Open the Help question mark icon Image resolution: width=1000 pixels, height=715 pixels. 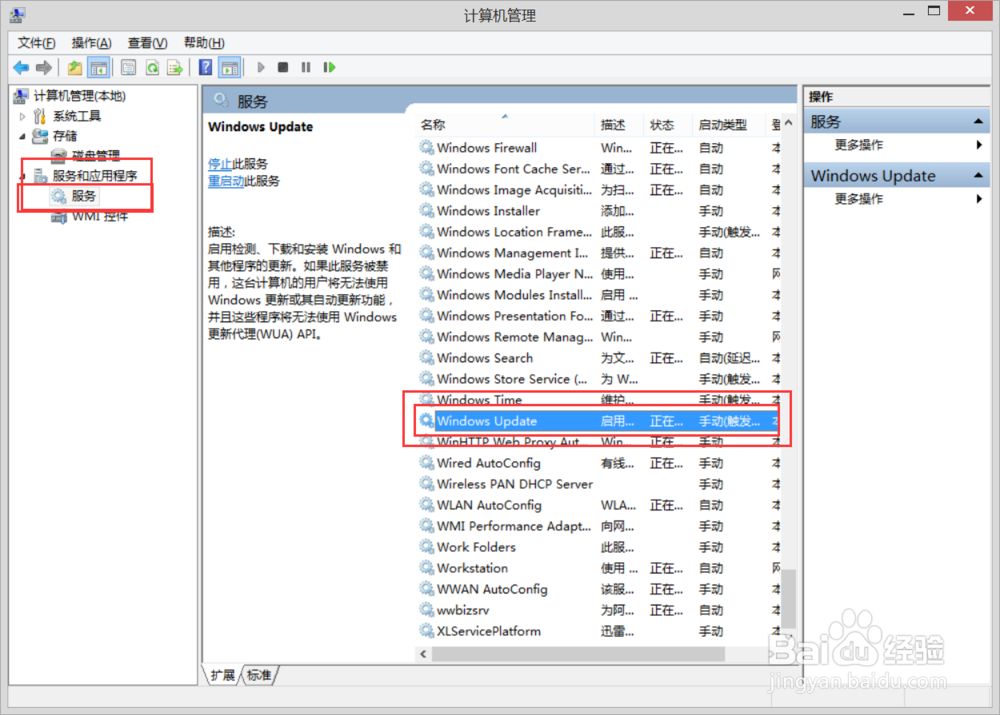coord(205,68)
